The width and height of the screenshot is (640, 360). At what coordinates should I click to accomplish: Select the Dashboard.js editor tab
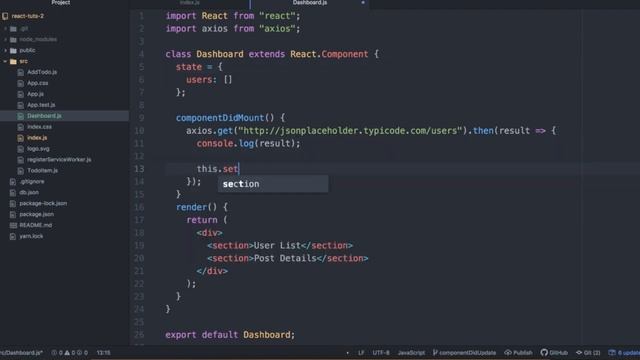pos(310,2)
